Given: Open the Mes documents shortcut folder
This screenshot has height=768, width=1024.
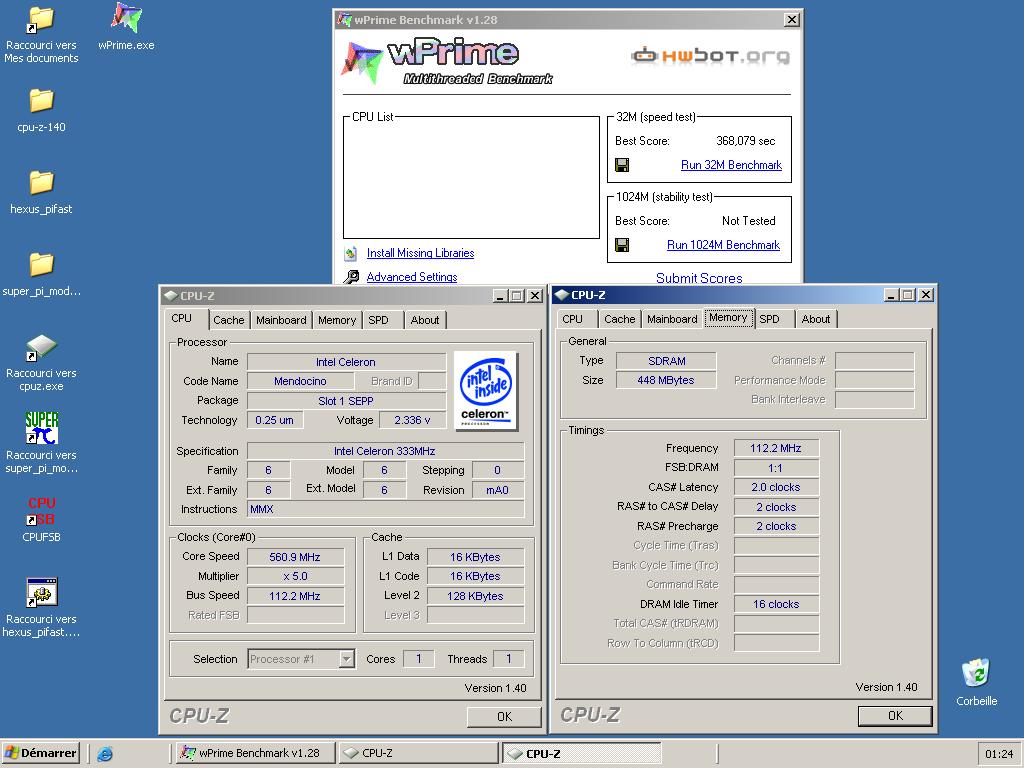Looking at the screenshot, I should pos(40,20).
